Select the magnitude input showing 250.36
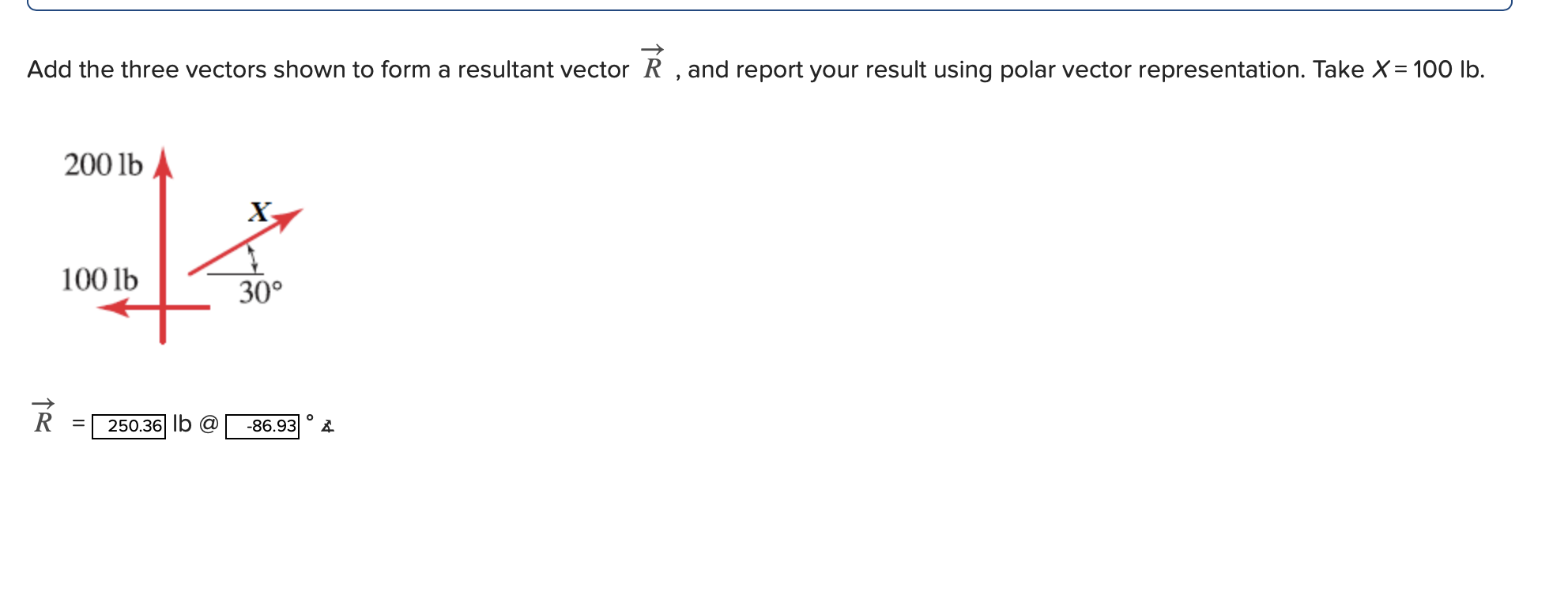Image resolution: width=1568 pixels, height=607 pixels. [x=129, y=426]
